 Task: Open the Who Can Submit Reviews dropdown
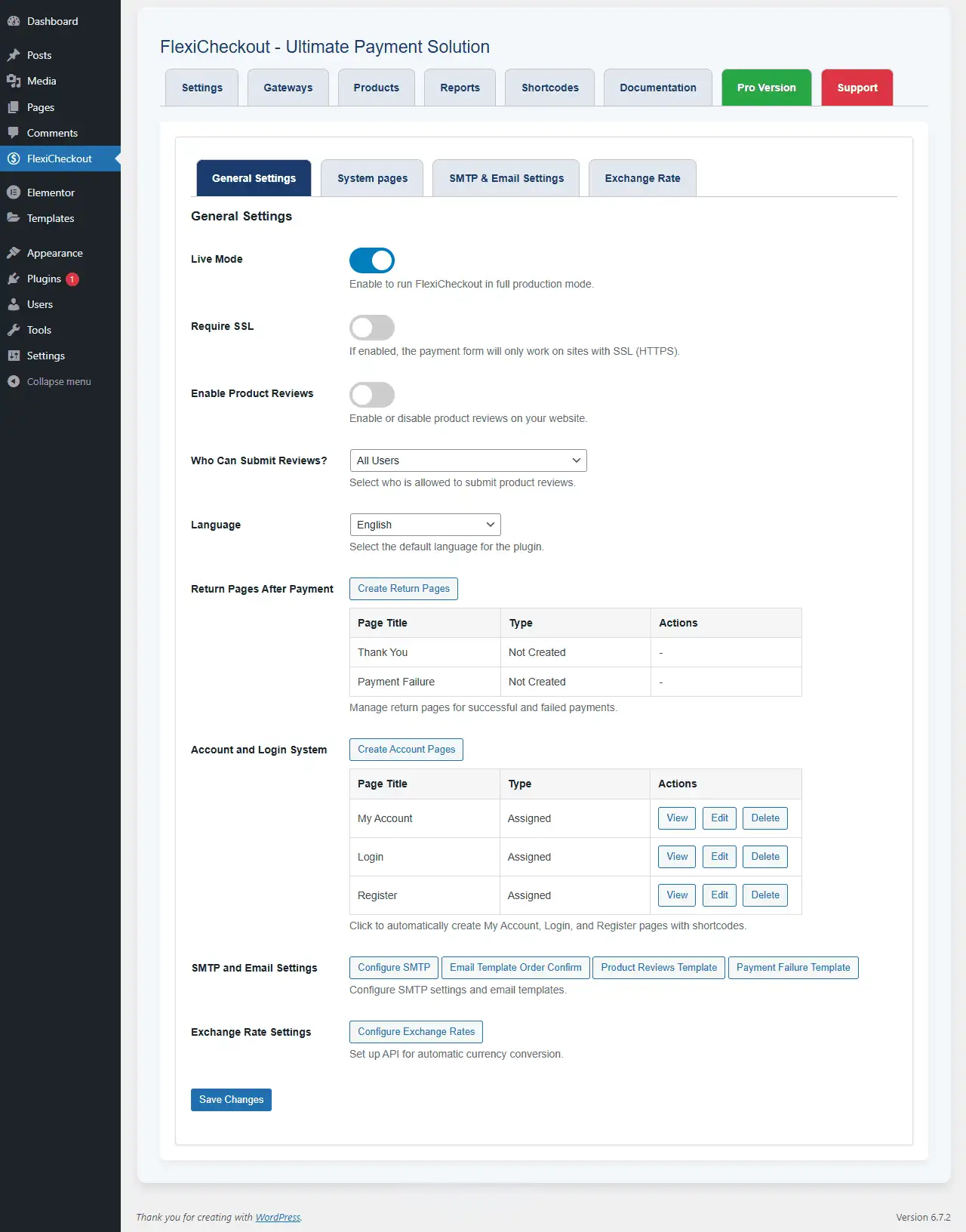point(468,460)
